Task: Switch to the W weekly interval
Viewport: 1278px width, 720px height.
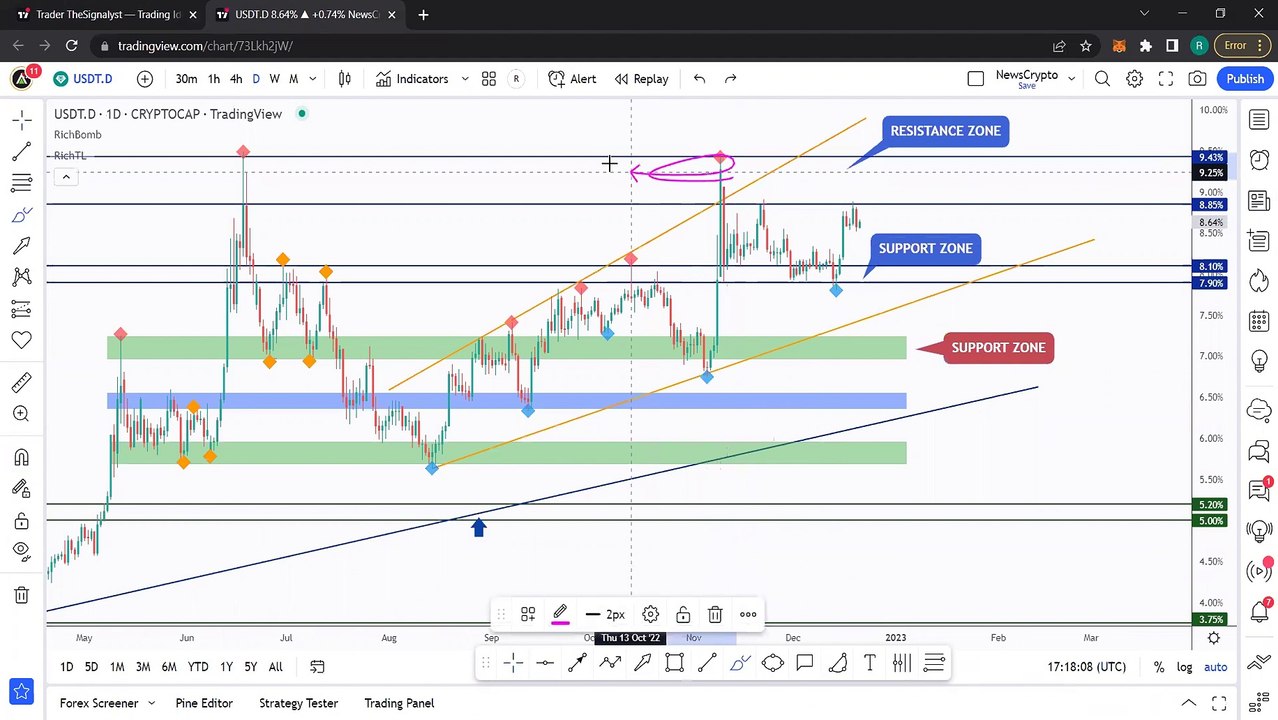Action: pos(274,79)
